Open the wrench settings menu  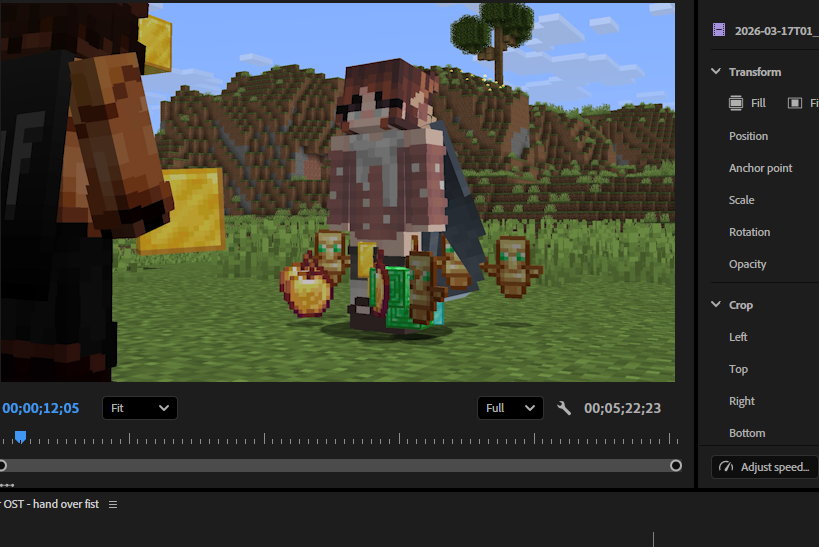(564, 408)
